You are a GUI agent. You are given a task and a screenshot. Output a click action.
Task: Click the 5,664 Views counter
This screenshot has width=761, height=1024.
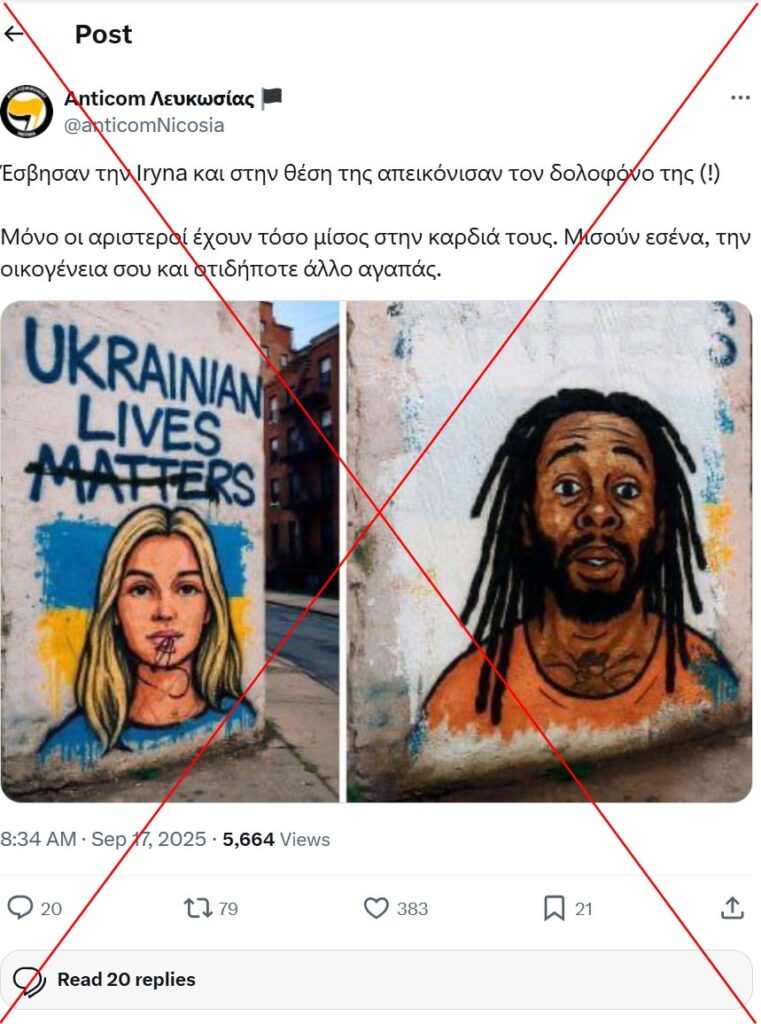276,839
